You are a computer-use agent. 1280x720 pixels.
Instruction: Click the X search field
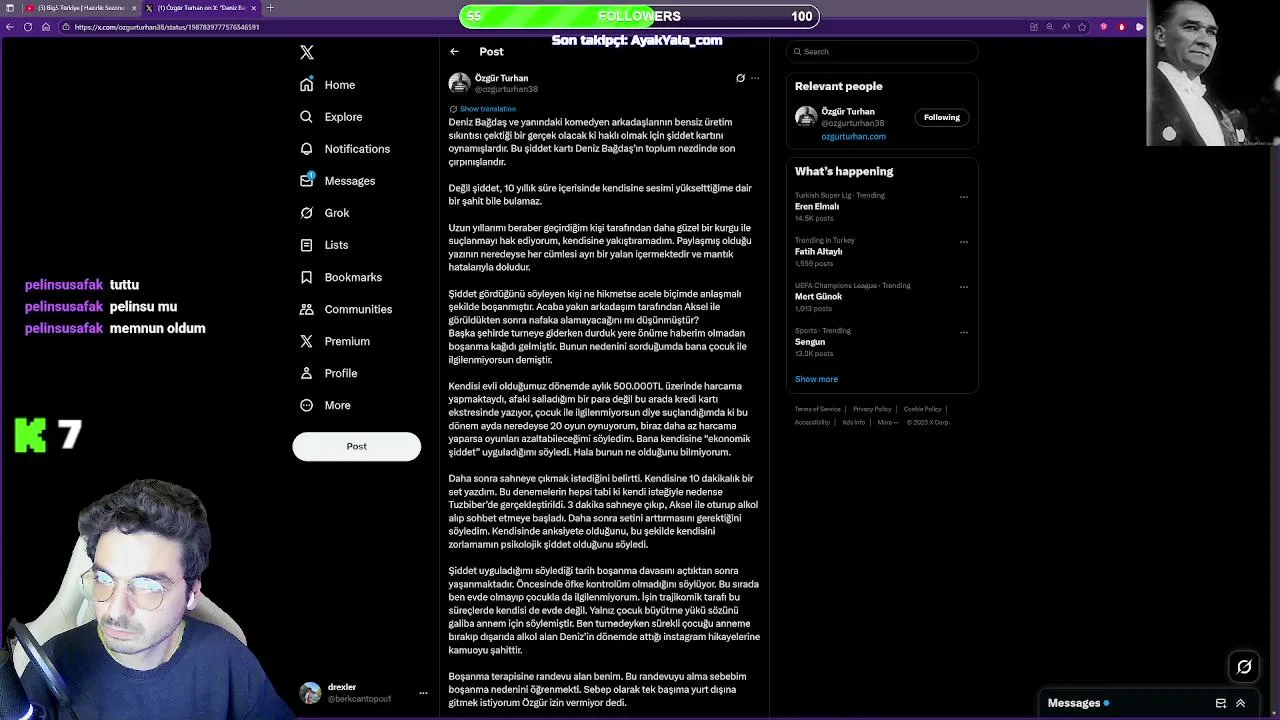point(882,52)
